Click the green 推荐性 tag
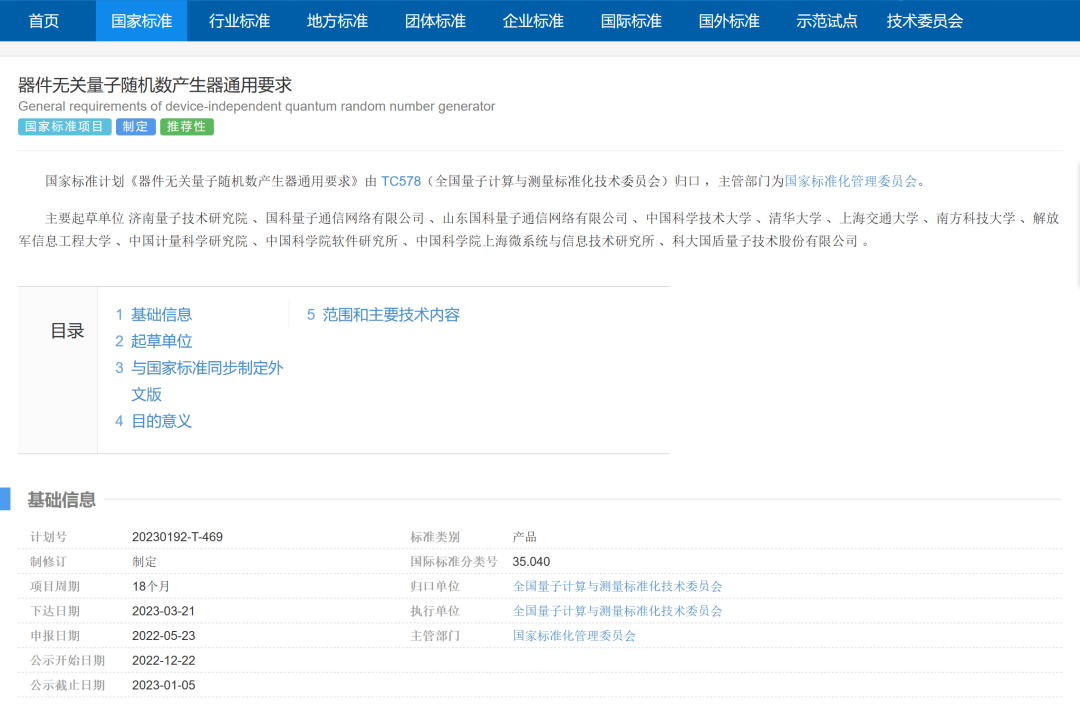This screenshot has width=1080, height=717. coord(187,127)
